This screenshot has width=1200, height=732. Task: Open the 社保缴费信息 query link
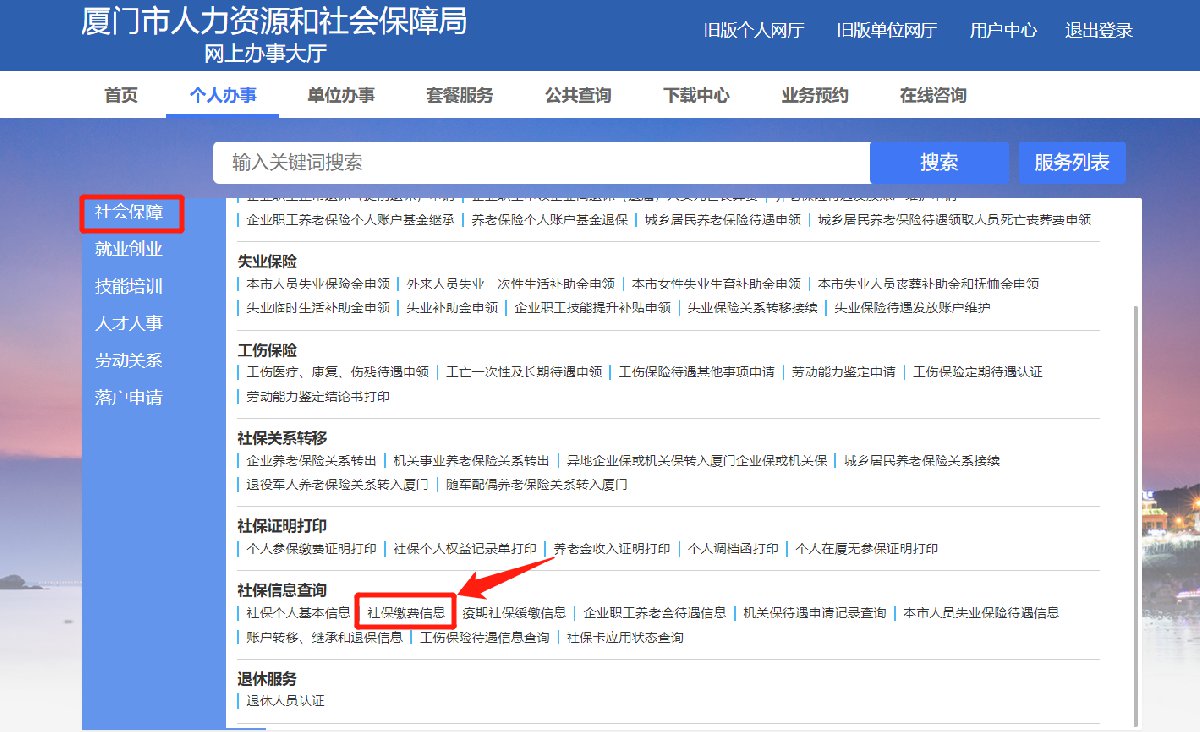click(x=406, y=612)
